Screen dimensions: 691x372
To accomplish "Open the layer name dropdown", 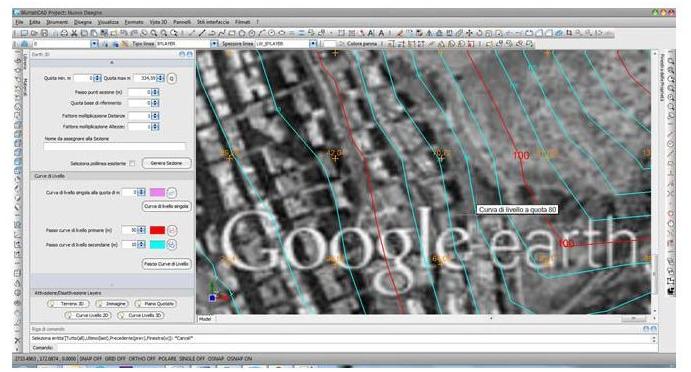I will pyautogui.click(x=94, y=44).
